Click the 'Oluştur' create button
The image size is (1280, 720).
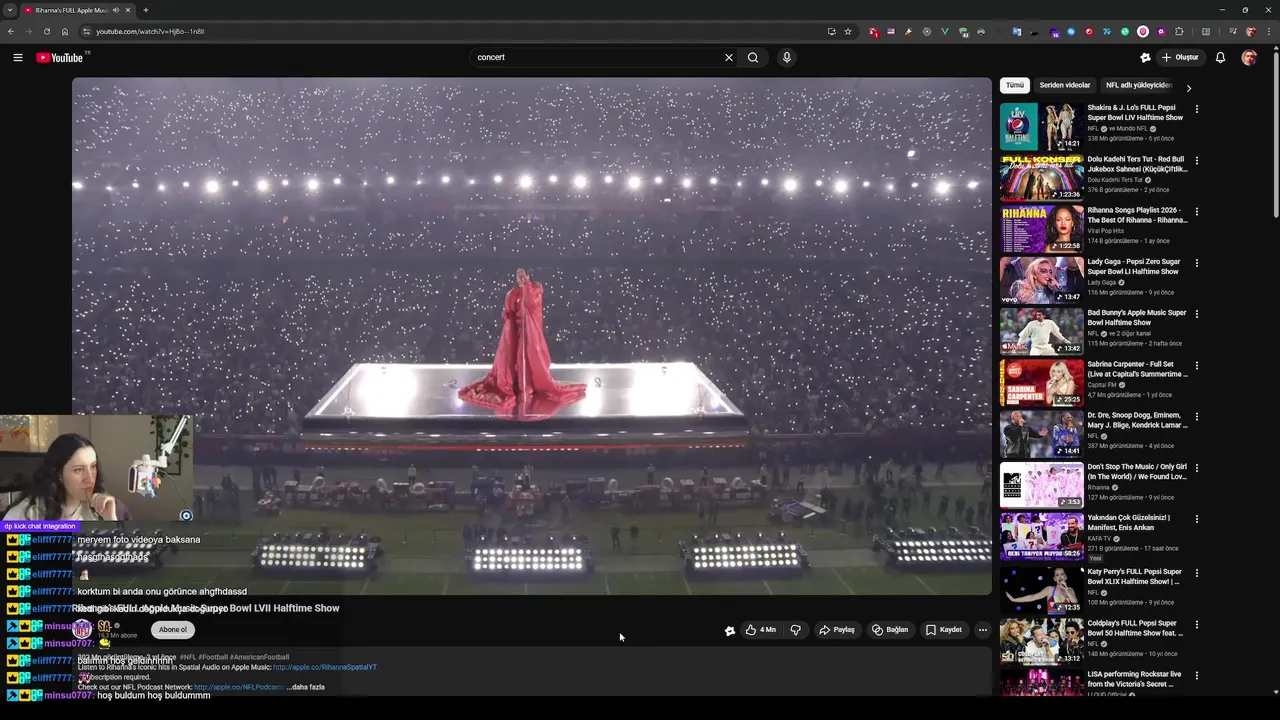(x=1180, y=57)
